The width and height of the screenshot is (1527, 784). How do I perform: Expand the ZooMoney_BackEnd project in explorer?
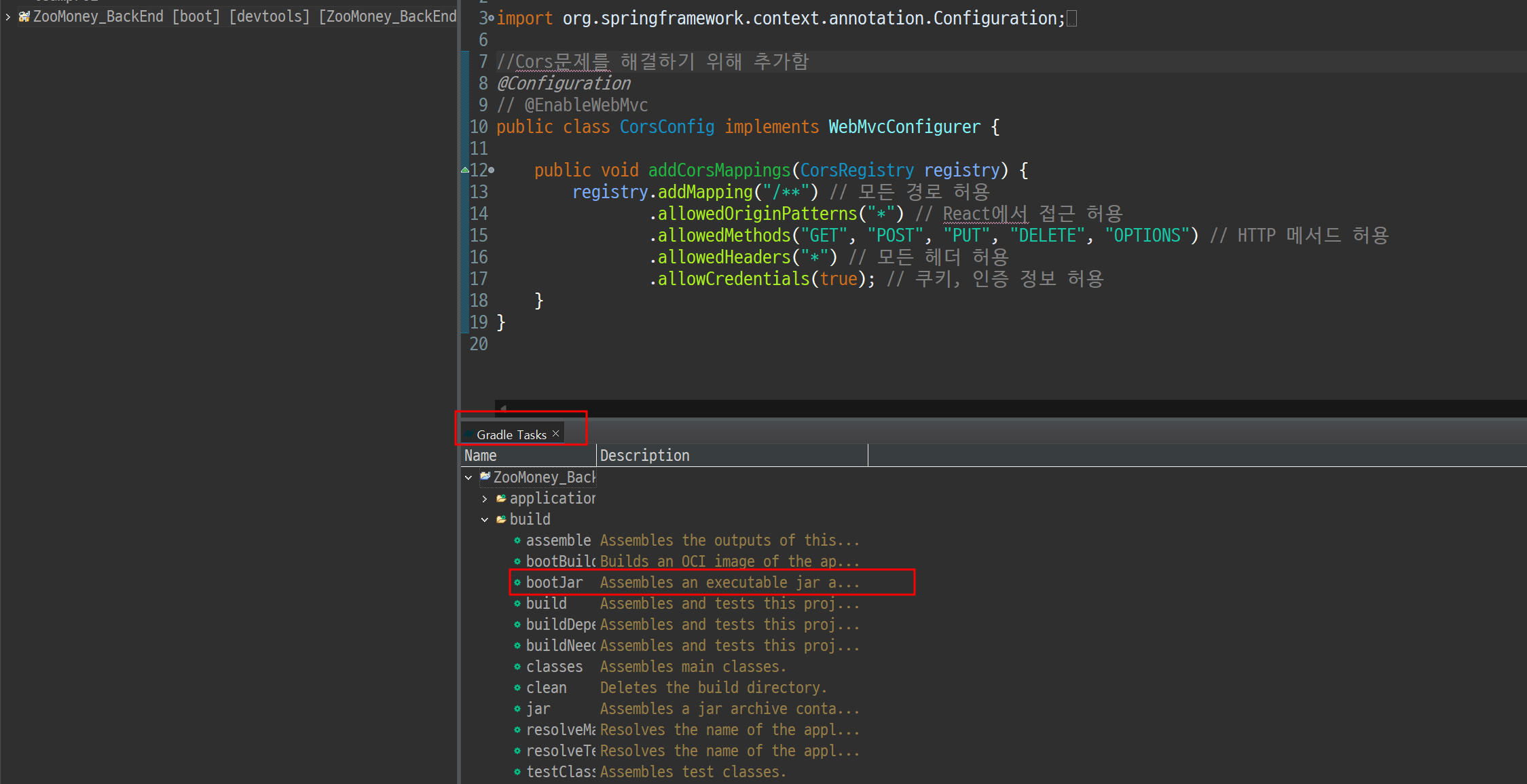click(x=7, y=16)
